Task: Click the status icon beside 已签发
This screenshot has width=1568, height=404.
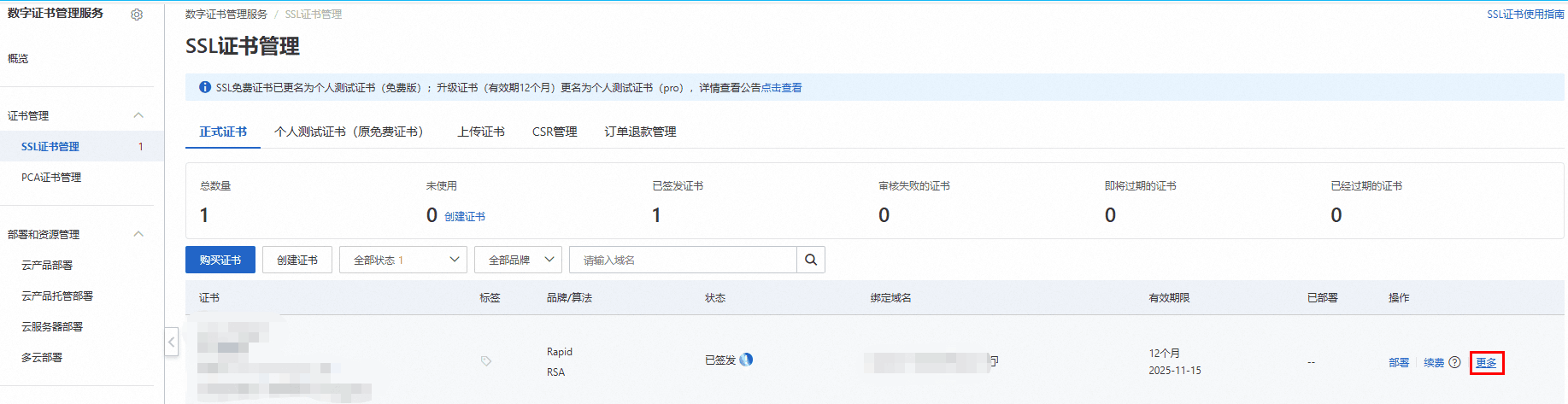Action: (747, 360)
